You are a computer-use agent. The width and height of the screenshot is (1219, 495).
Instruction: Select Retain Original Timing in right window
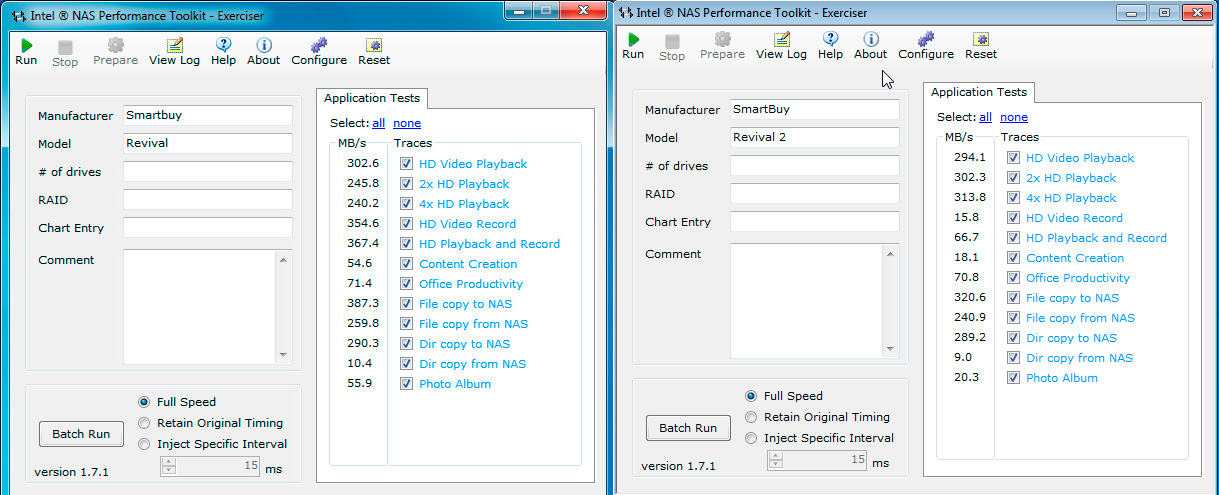751,417
